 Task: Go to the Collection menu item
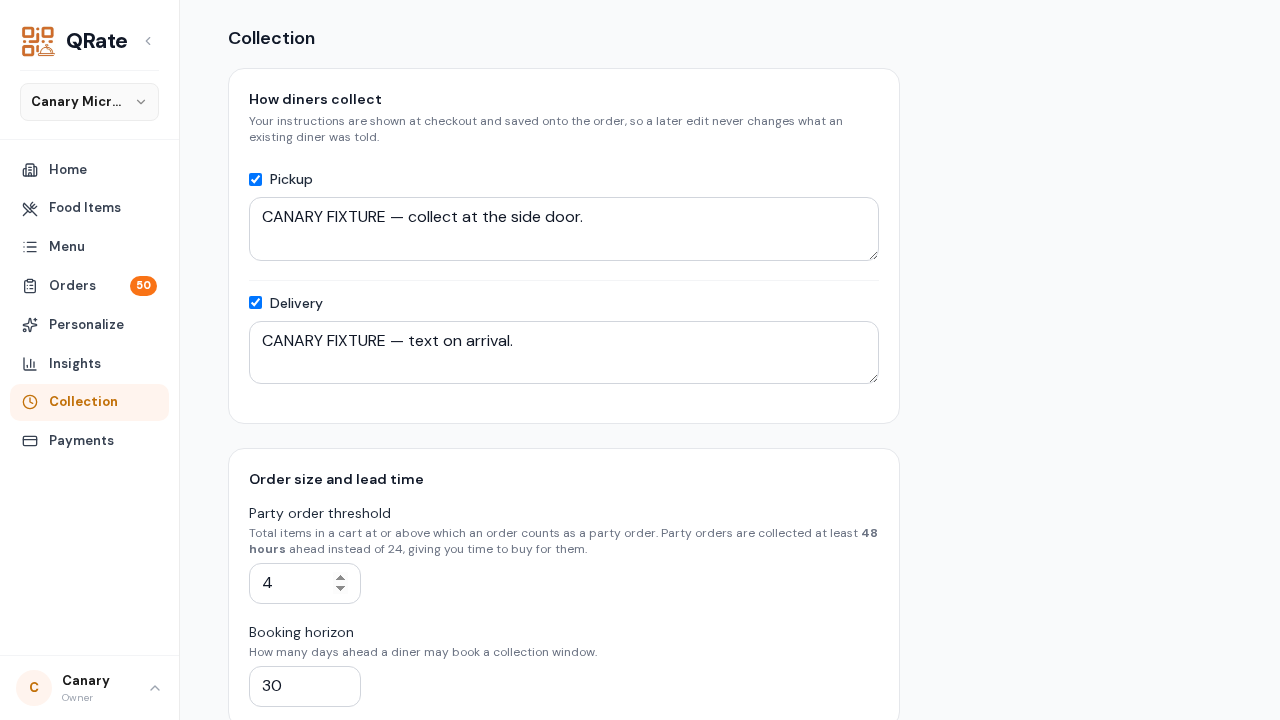[89, 402]
